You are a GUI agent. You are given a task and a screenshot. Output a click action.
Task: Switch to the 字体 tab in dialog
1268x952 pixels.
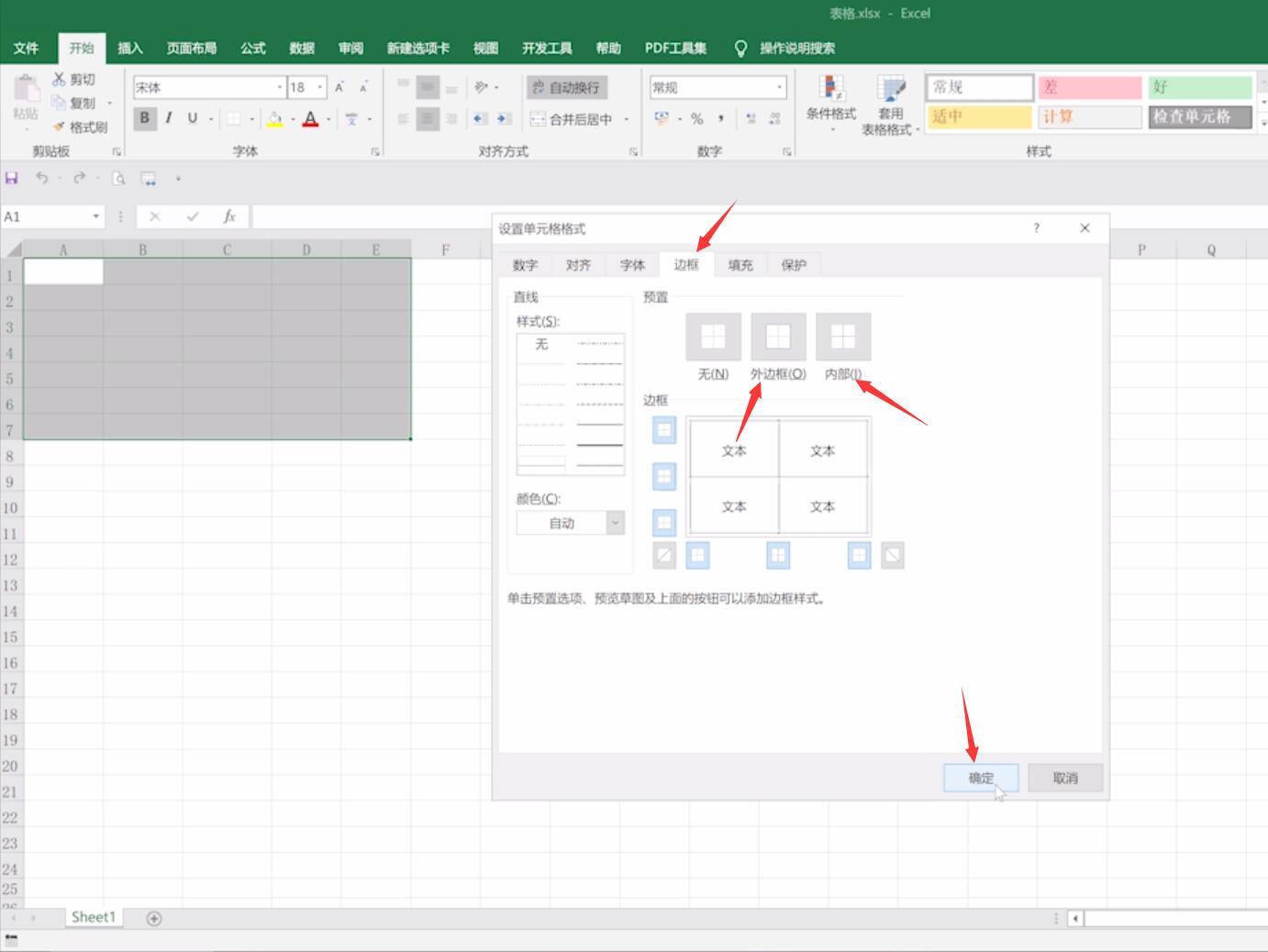[632, 265]
